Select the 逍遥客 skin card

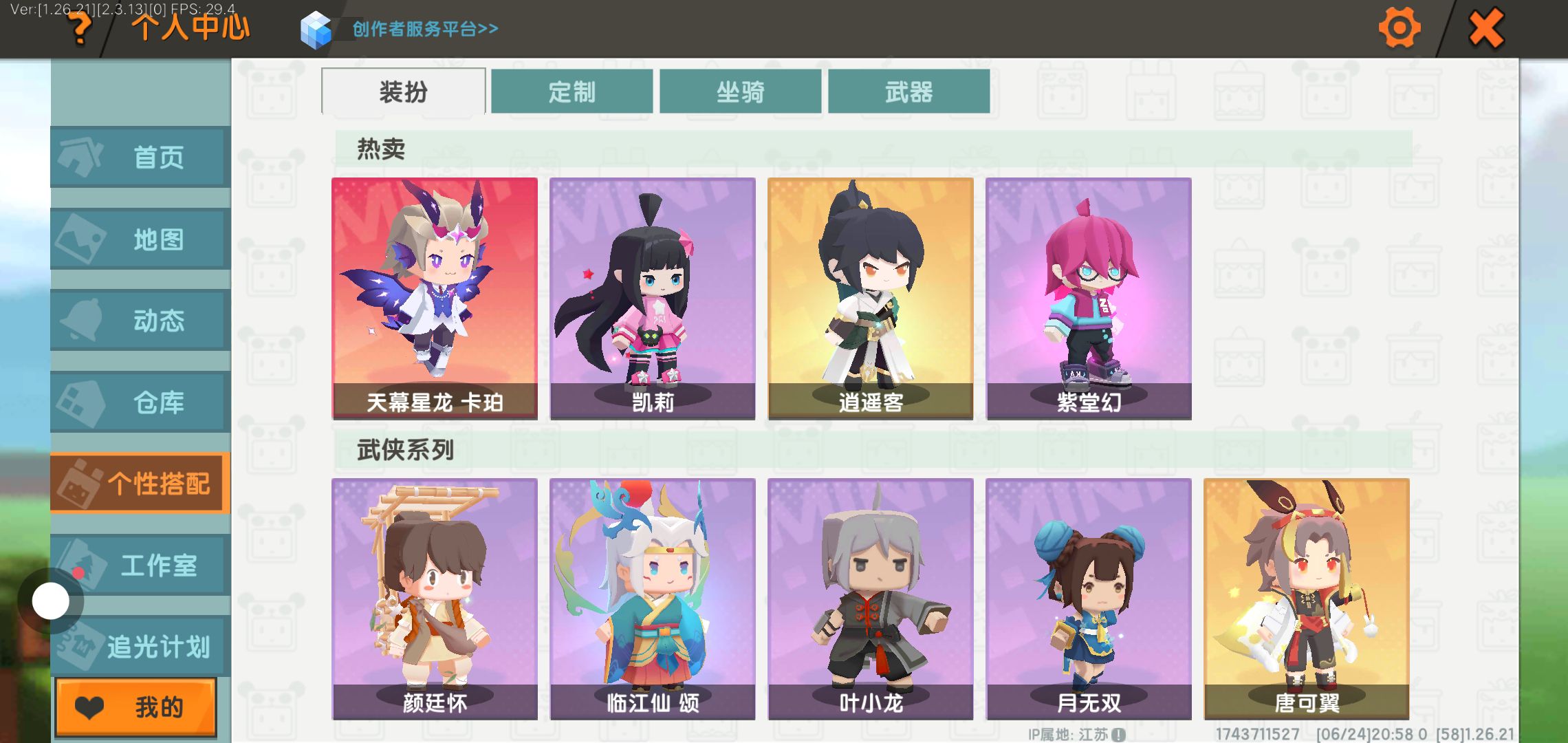[871, 299]
